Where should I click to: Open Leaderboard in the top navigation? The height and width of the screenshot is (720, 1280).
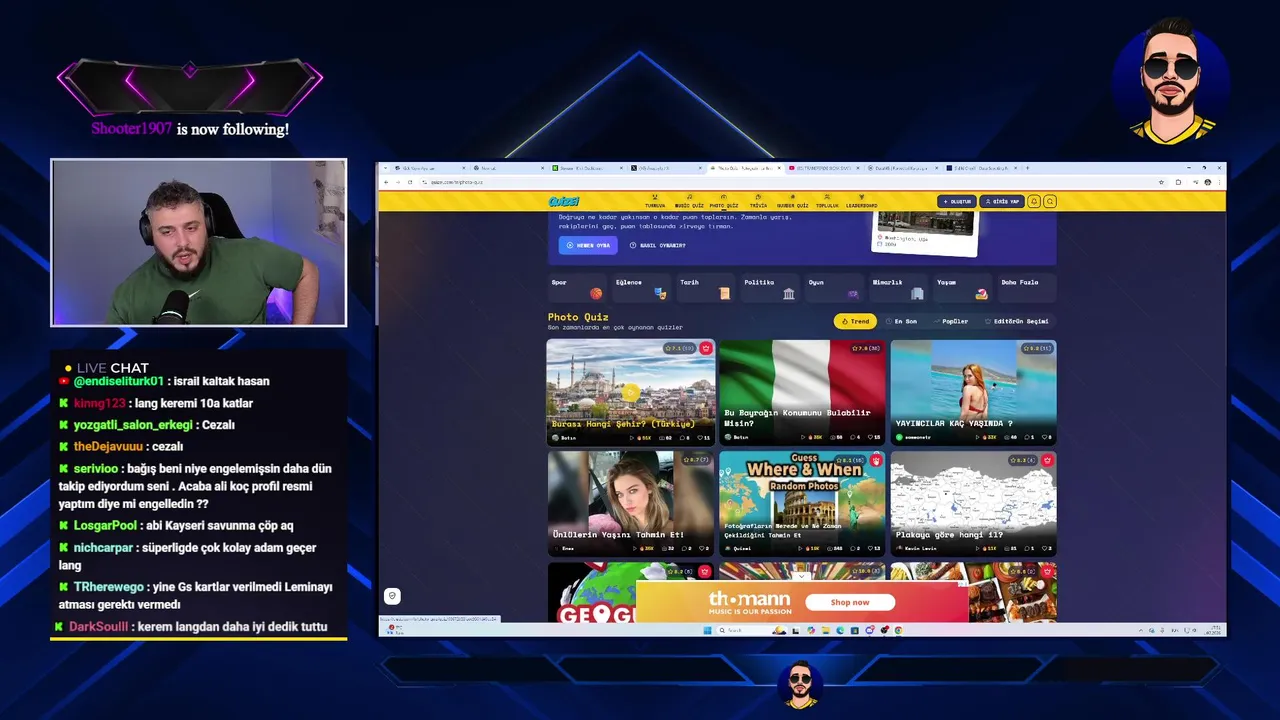coord(861,201)
